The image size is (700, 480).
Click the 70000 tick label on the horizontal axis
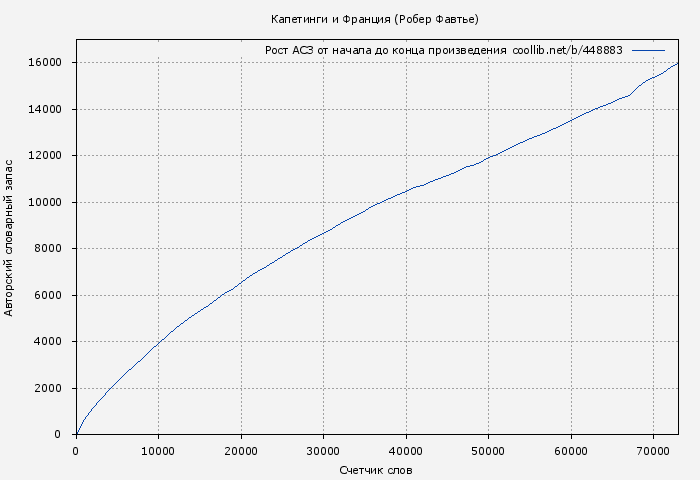click(653, 451)
